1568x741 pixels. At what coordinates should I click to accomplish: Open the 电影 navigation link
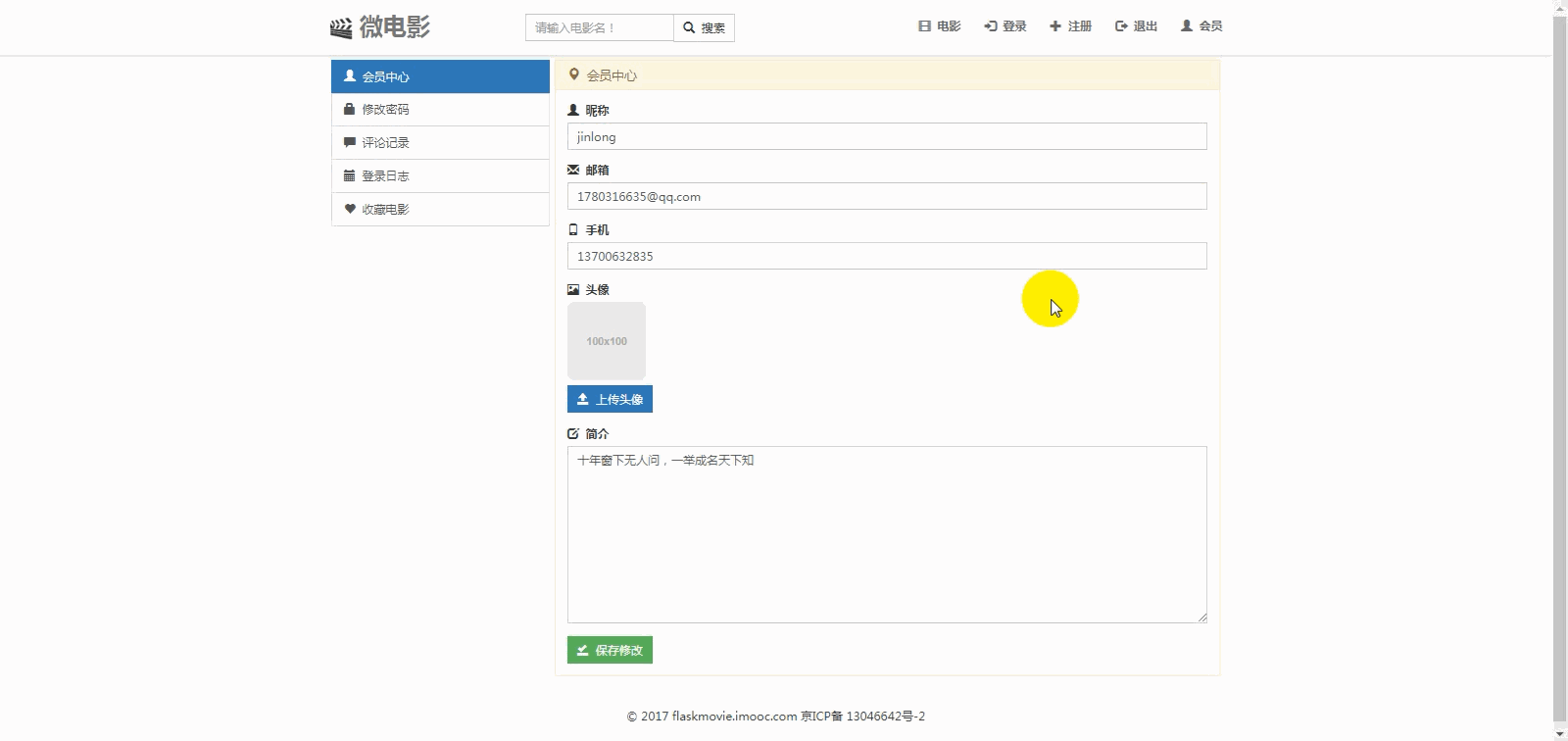(939, 26)
